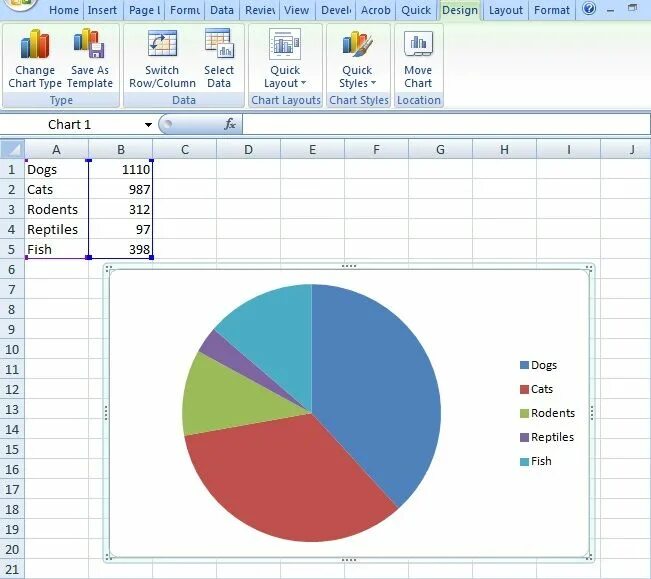Screen dimensions: 651x579
Task: Select cell A4 containing Reptiles
Action: (56, 229)
